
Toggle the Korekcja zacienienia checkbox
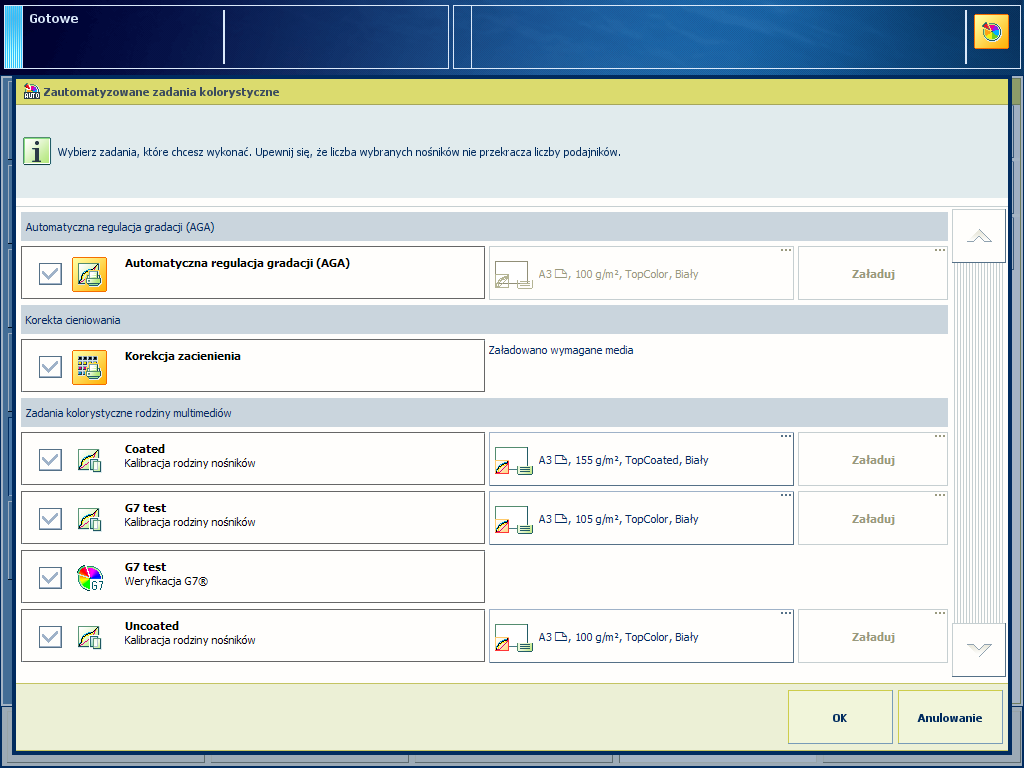coord(50,367)
